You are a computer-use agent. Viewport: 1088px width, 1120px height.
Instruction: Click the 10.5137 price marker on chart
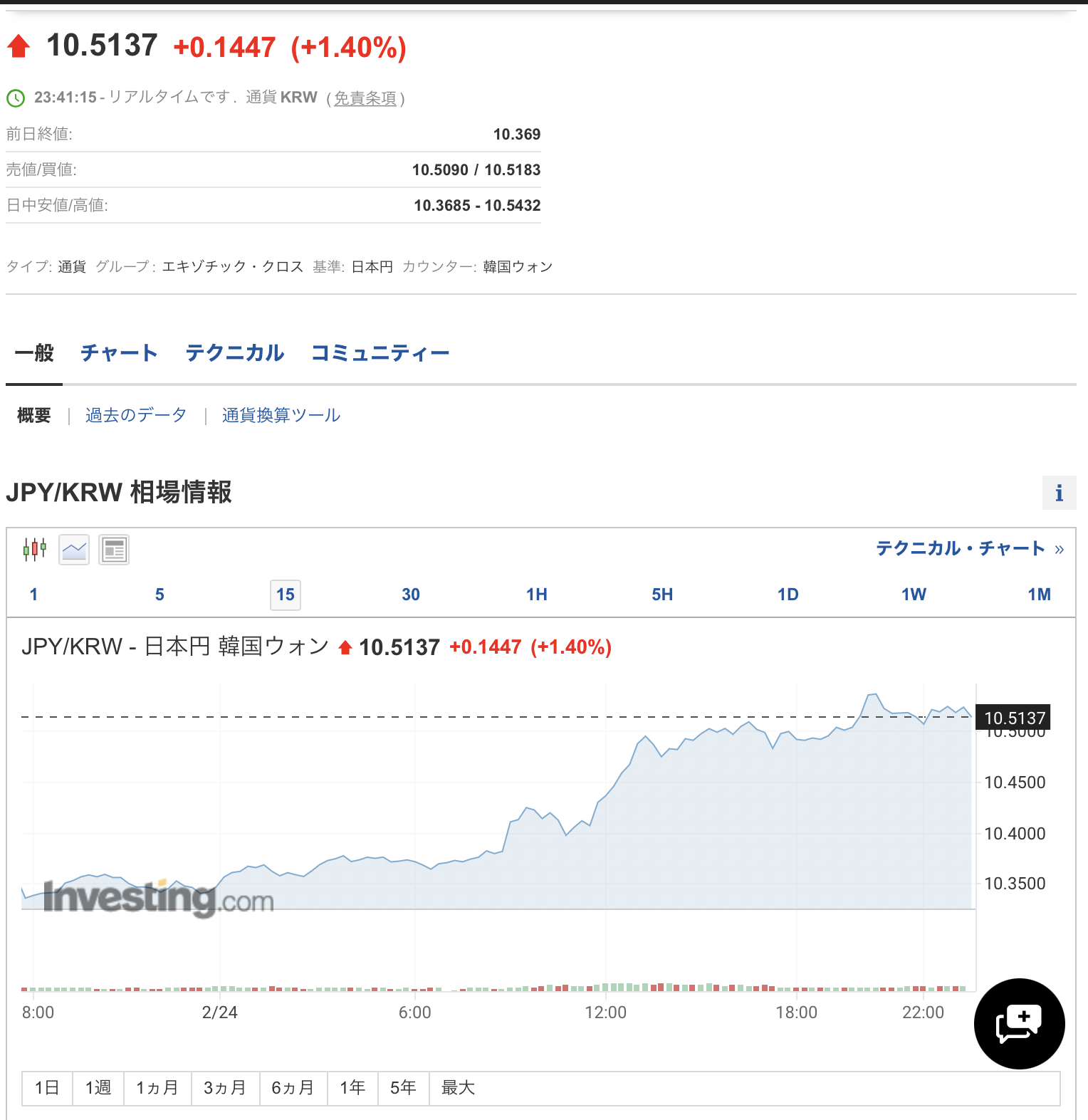click(1014, 718)
